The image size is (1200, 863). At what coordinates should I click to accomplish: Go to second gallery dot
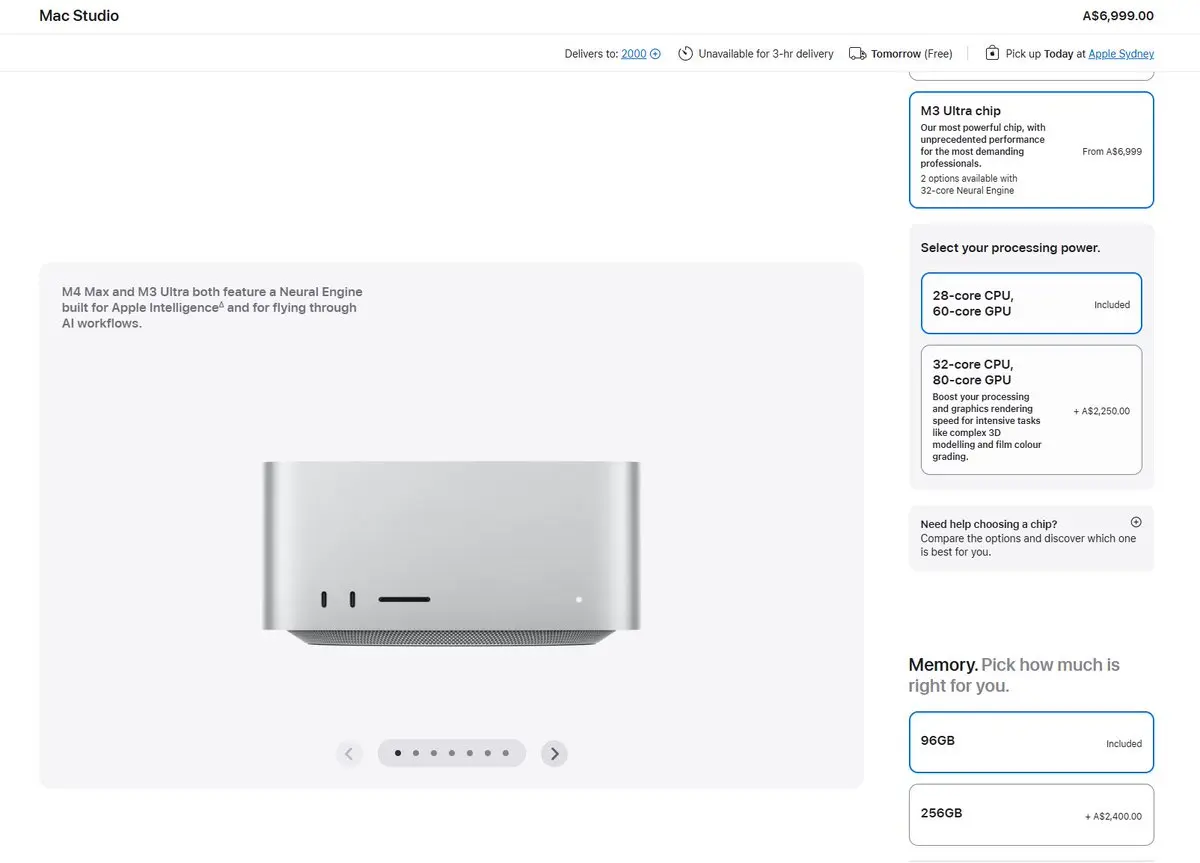[x=416, y=753]
